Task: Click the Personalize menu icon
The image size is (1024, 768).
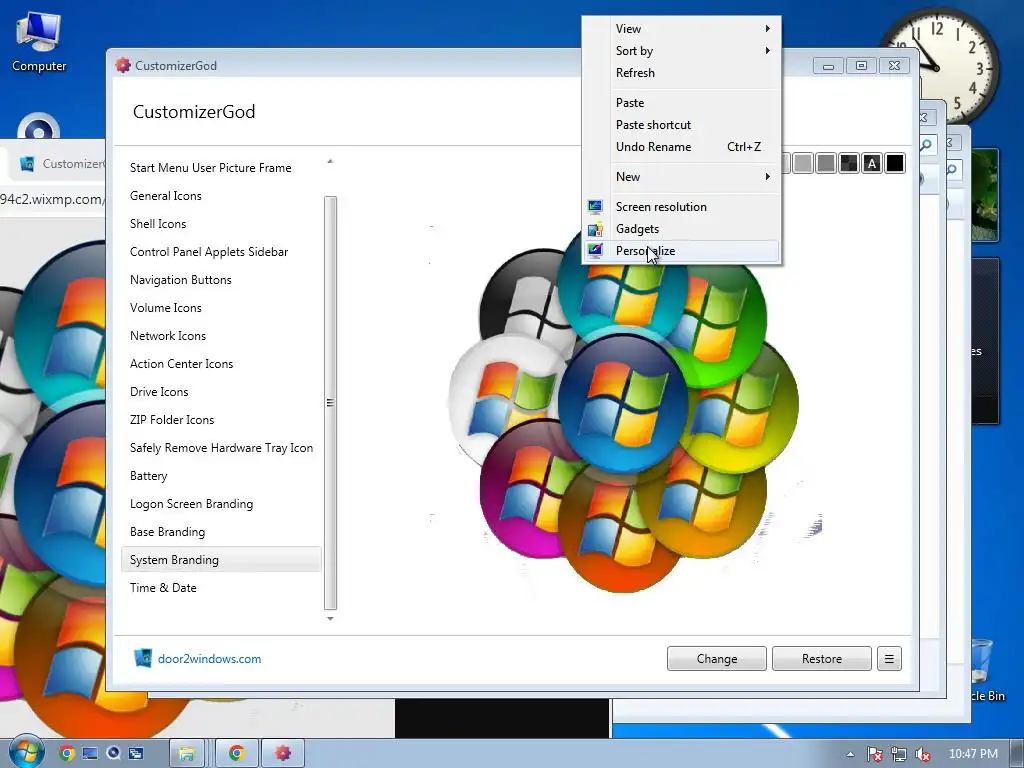Action: click(595, 251)
